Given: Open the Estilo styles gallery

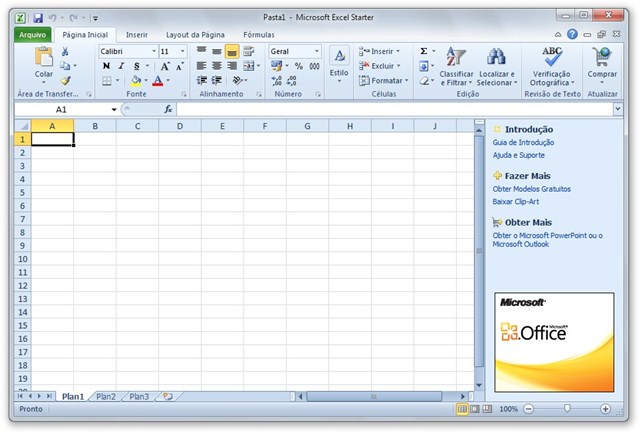Looking at the screenshot, I should 339,65.
